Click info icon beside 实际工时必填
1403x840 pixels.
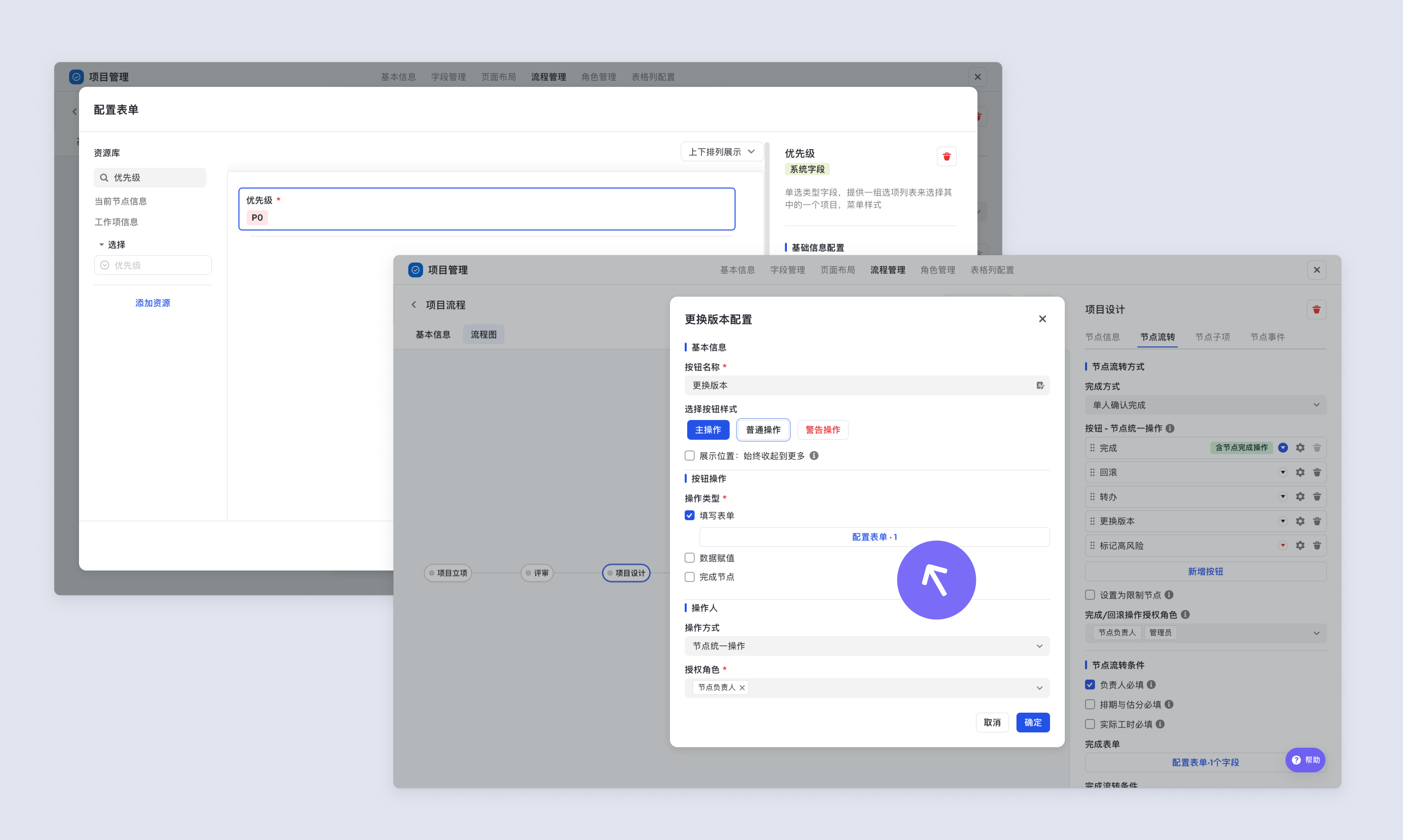tap(1160, 724)
